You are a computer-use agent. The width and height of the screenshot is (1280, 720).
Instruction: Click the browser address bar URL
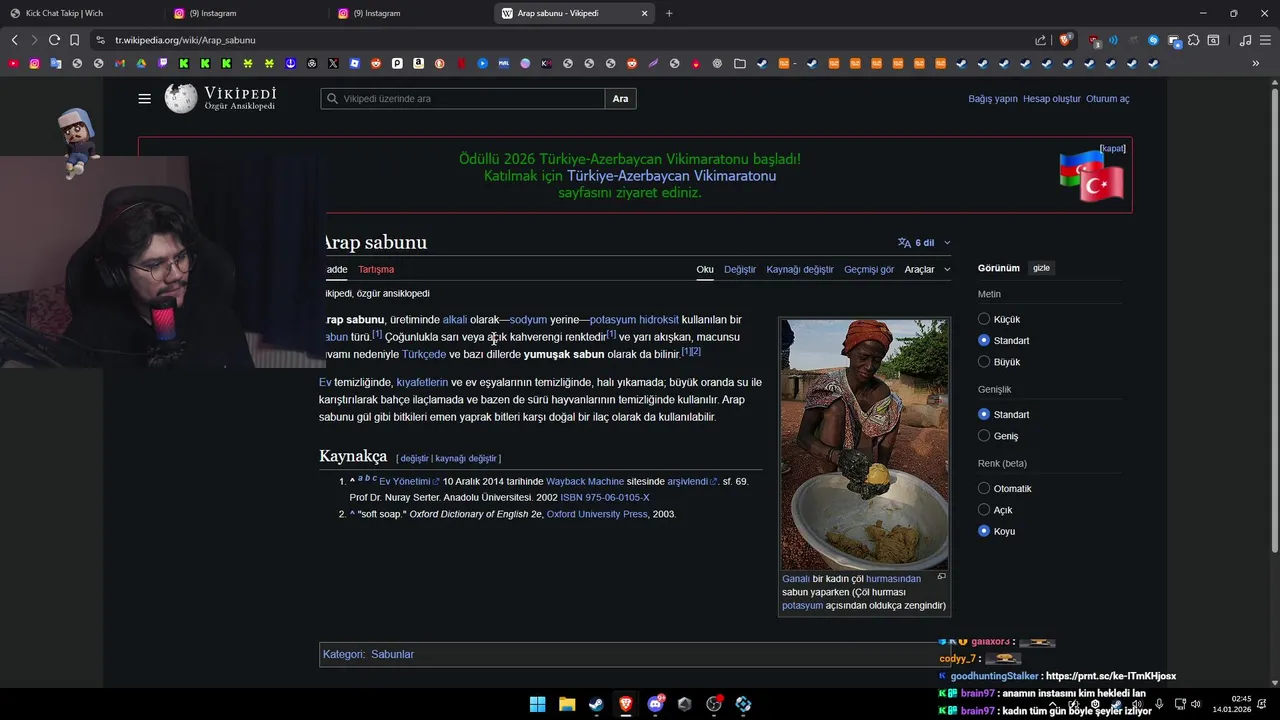pyautogui.click(x=185, y=40)
